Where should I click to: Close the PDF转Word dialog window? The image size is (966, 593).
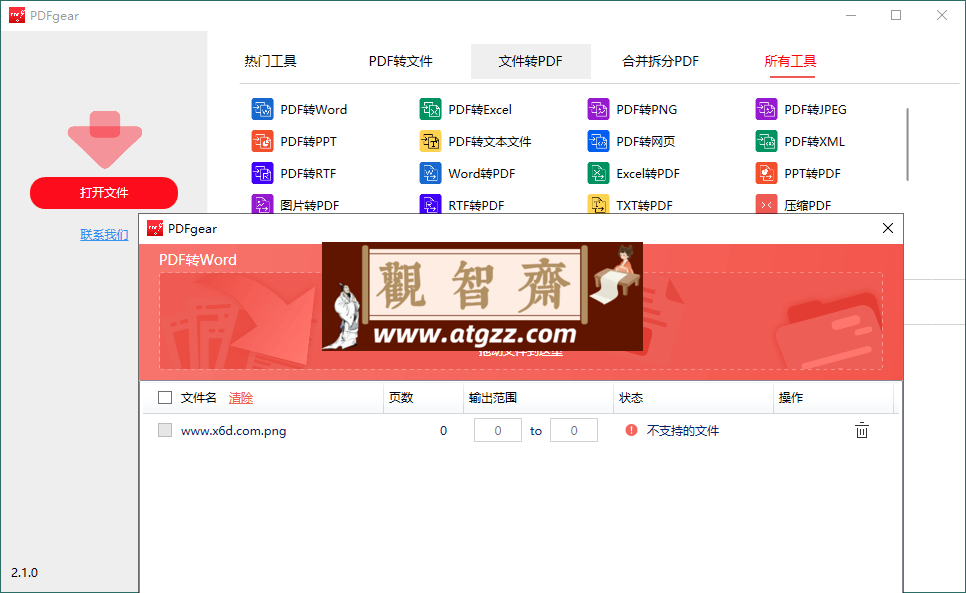coord(888,228)
